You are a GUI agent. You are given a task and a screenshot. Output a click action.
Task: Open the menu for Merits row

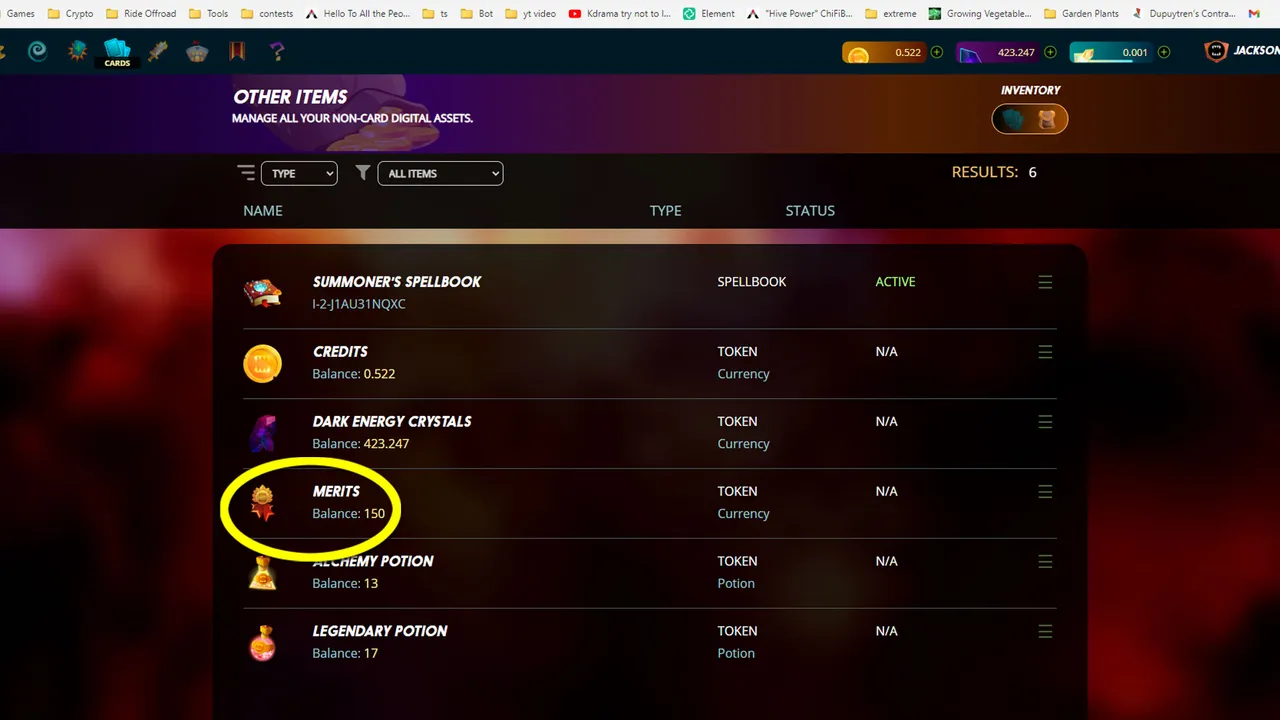[1045, 492]
